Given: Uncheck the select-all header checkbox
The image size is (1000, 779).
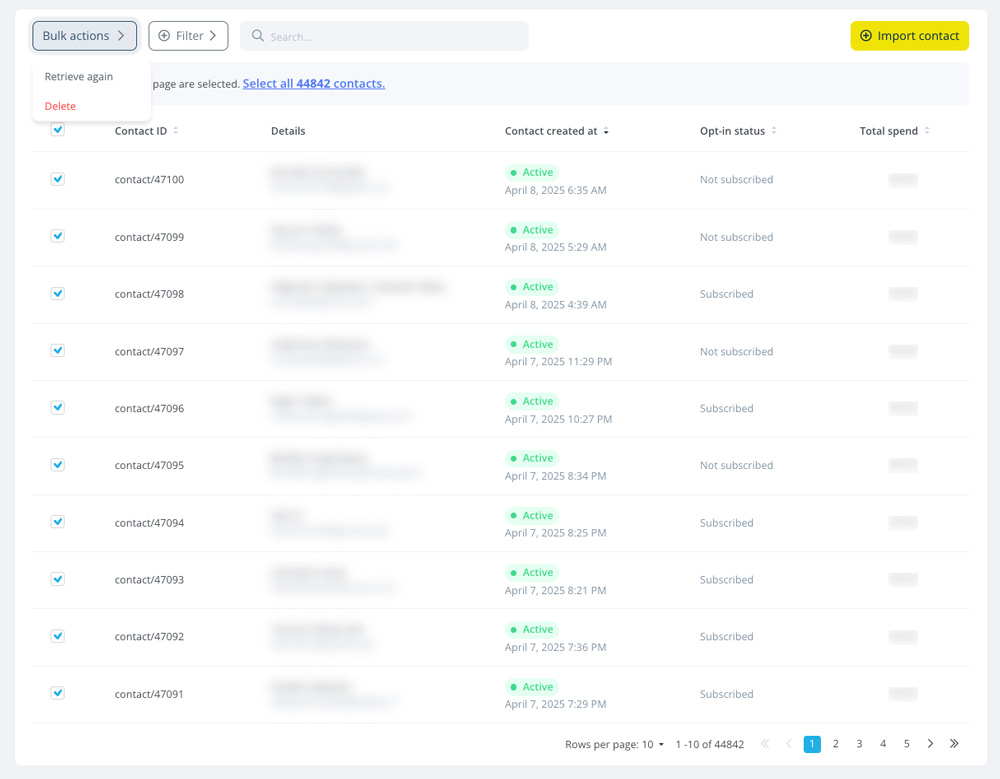Looking at the screenshot, I should tap(57, 130).
